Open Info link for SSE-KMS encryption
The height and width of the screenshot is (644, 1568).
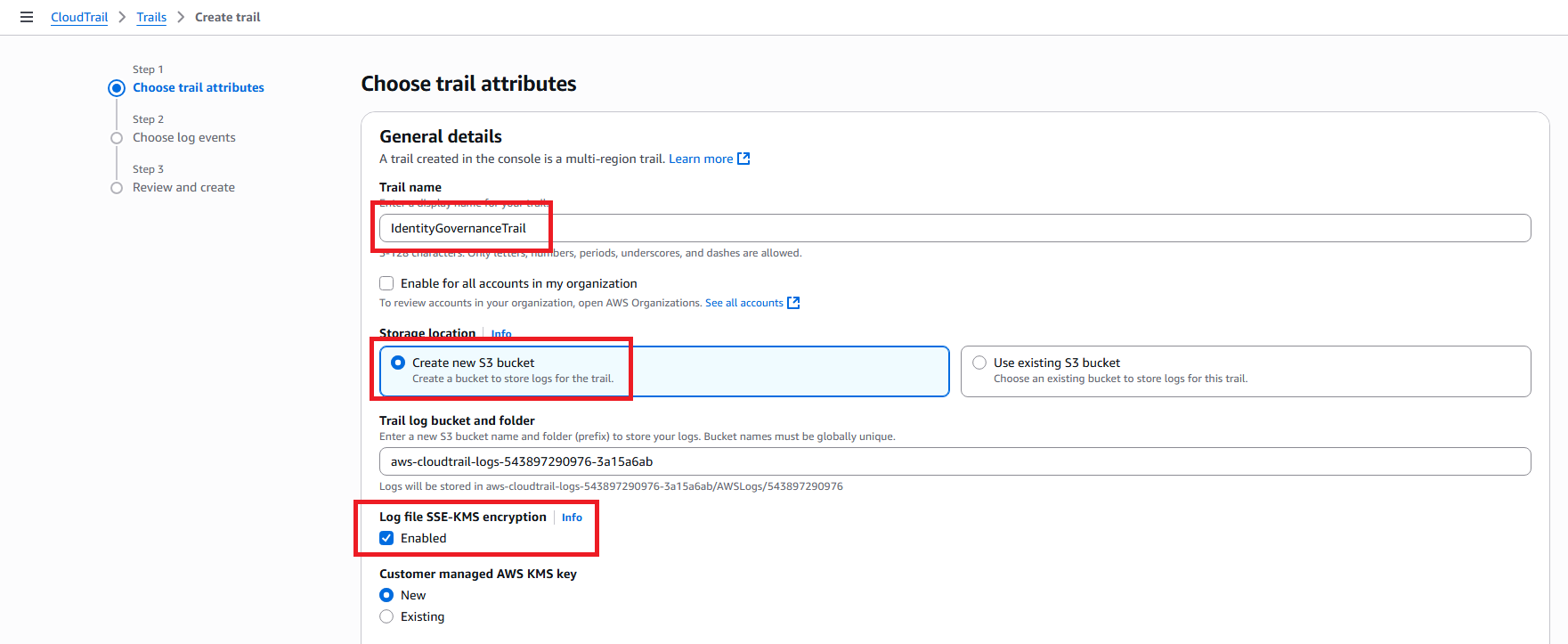[x=572, y=518]
